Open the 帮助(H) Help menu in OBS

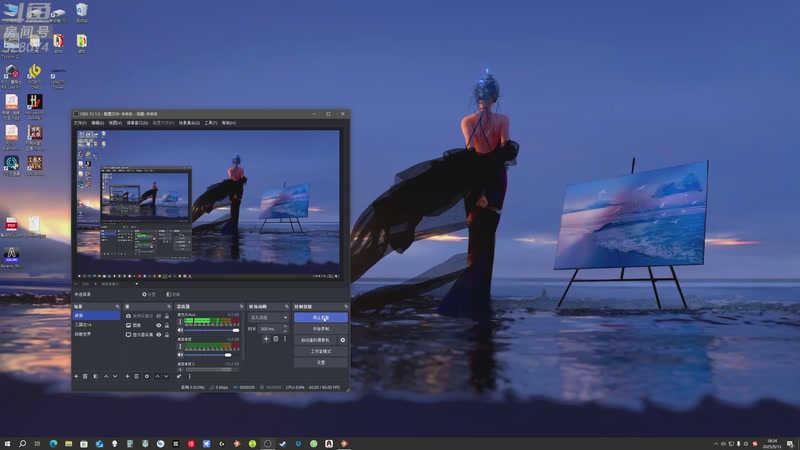click(x=229, y=123)
